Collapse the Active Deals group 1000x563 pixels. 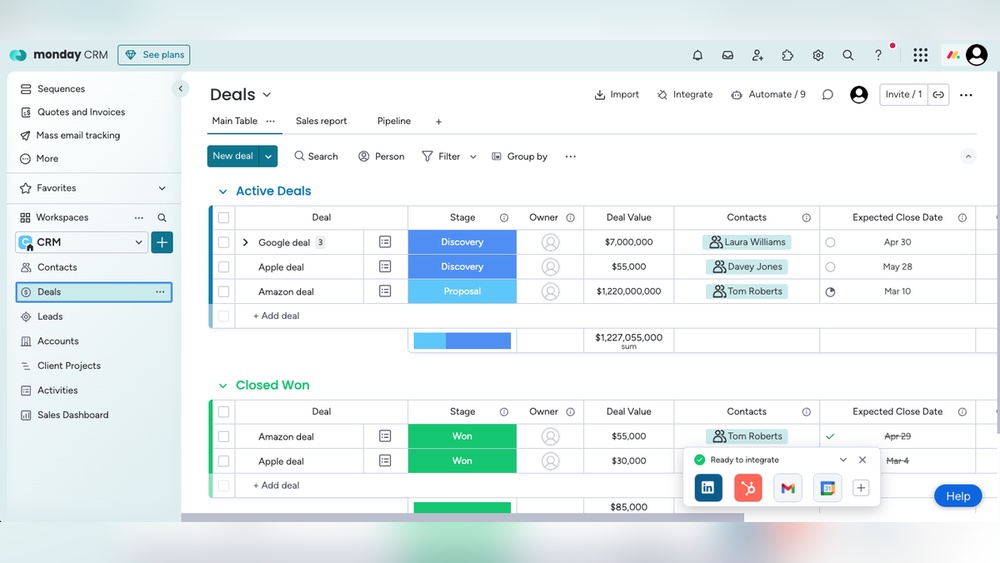(x=223, y=191)
